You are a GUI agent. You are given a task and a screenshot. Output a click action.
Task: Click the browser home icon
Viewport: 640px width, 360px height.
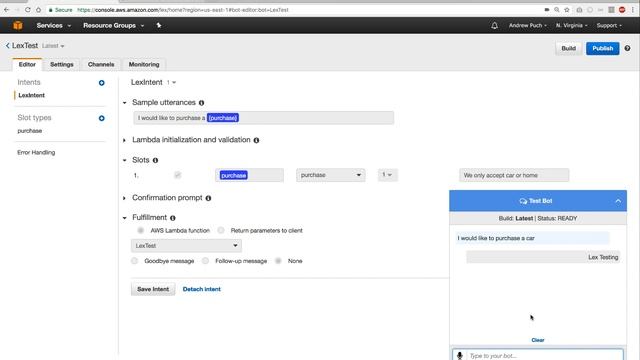click(x=38, y=9)
